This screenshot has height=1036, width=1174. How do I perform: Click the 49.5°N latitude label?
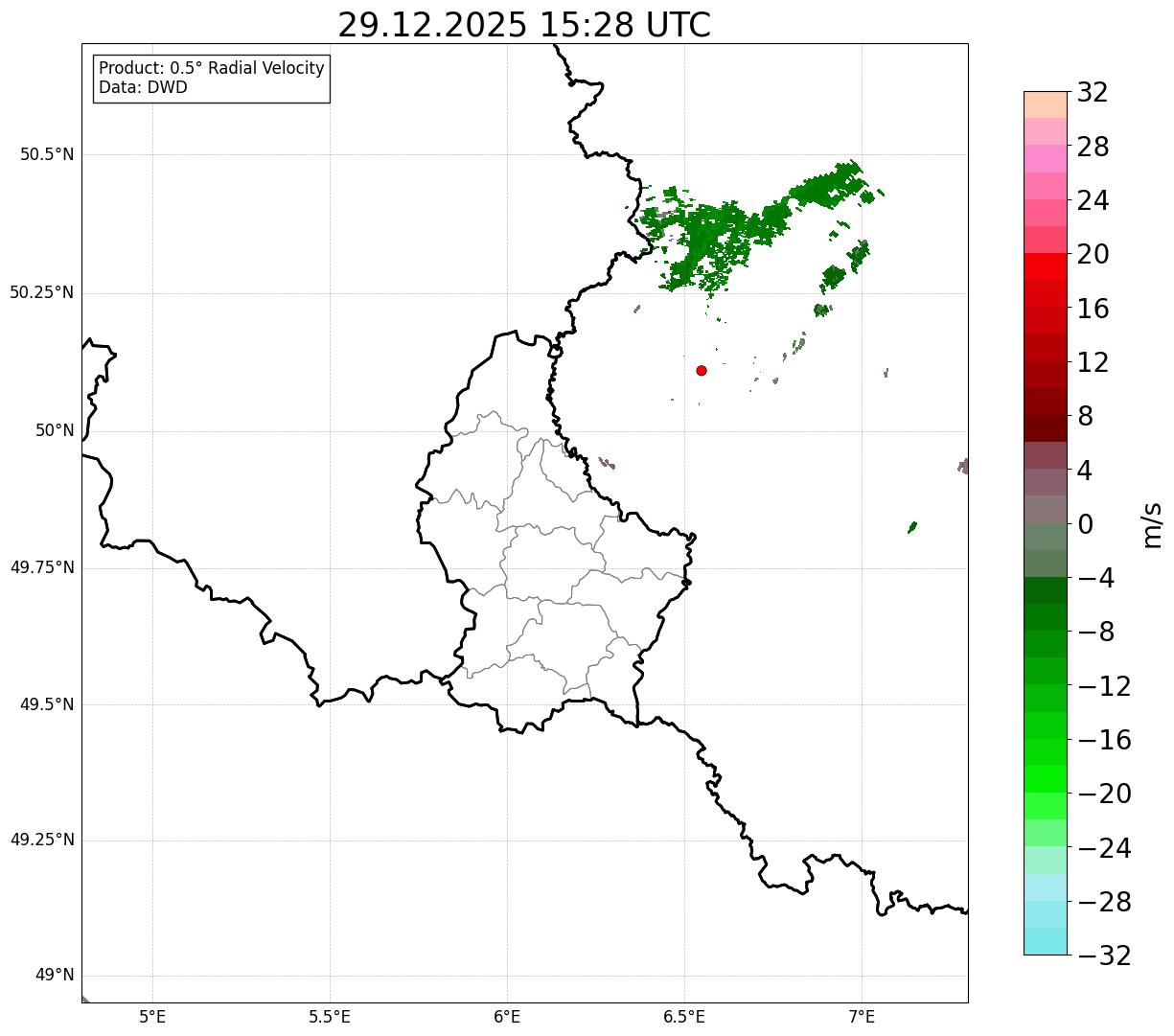[x=47, y=704]
